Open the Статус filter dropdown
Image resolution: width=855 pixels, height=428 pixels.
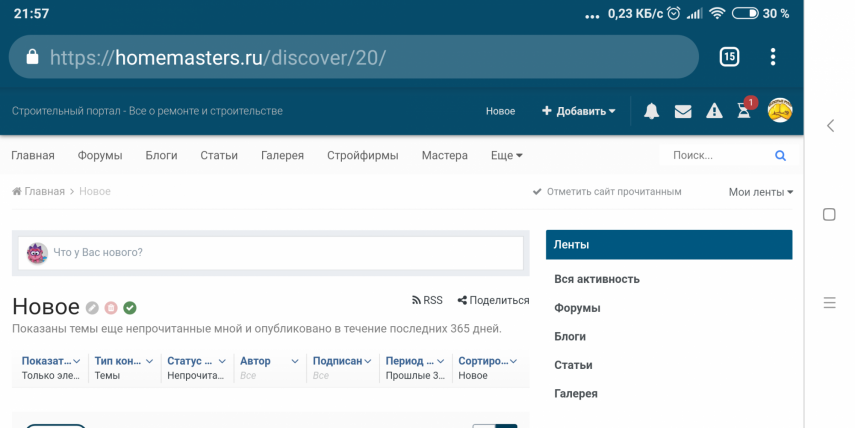point(196,367)
